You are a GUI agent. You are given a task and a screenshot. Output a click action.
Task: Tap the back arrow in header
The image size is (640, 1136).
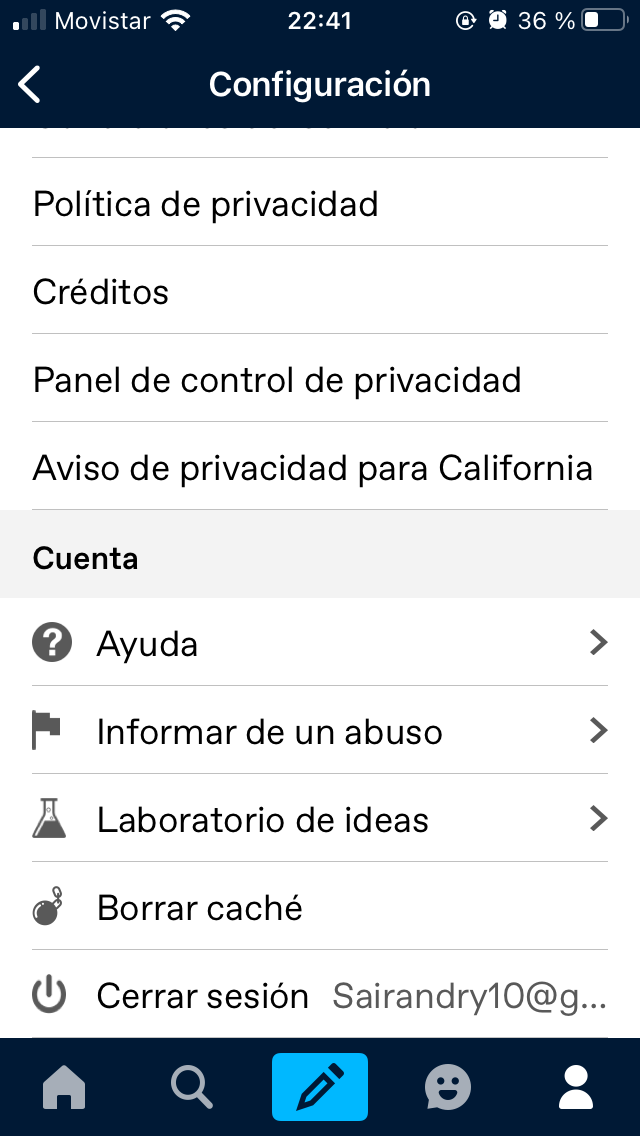[30, 84]
